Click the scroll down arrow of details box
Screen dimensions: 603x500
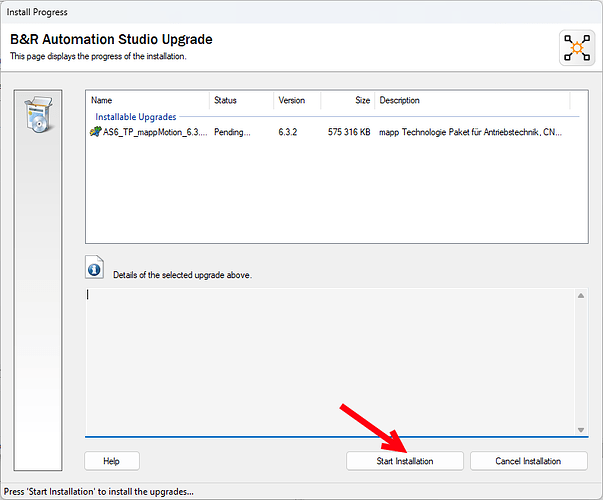(581, 430)
